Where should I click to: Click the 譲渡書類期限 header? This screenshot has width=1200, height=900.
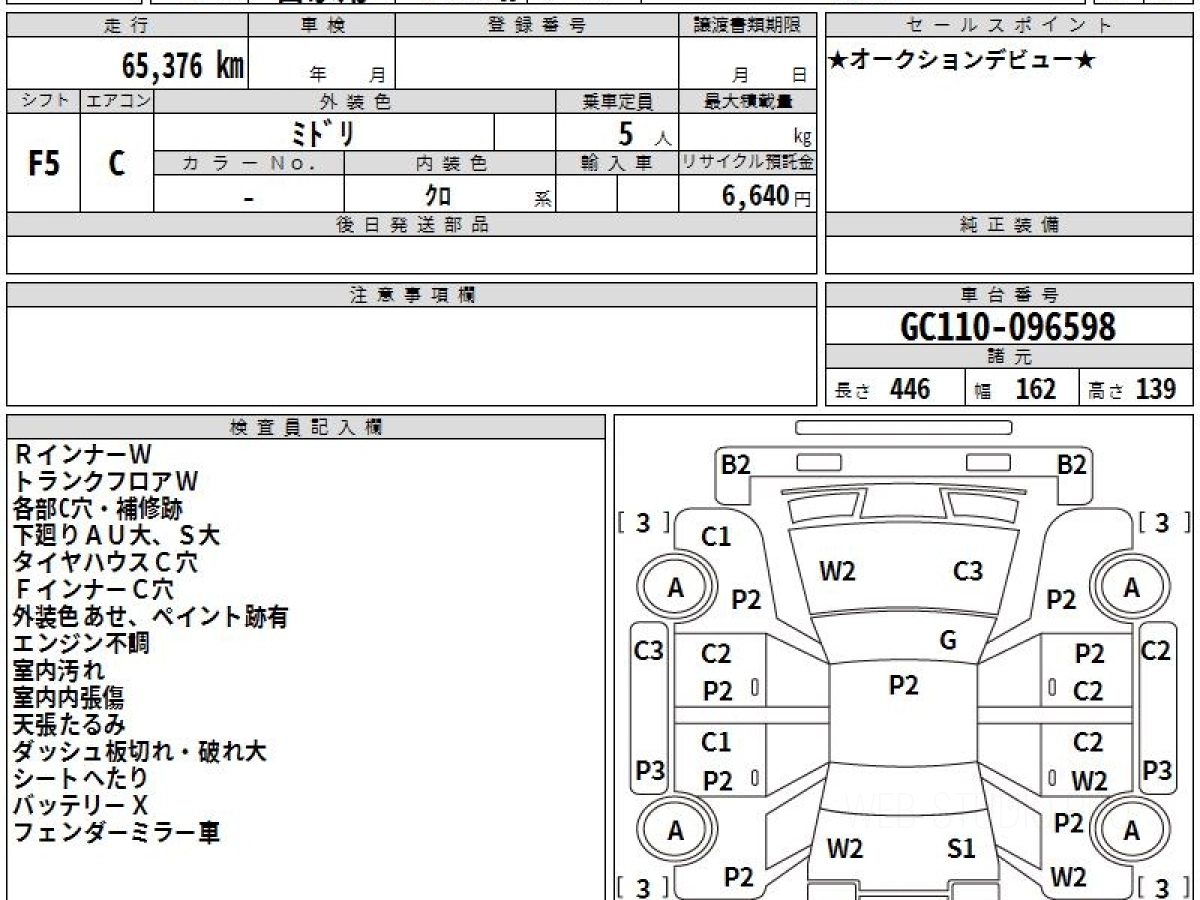747,25
